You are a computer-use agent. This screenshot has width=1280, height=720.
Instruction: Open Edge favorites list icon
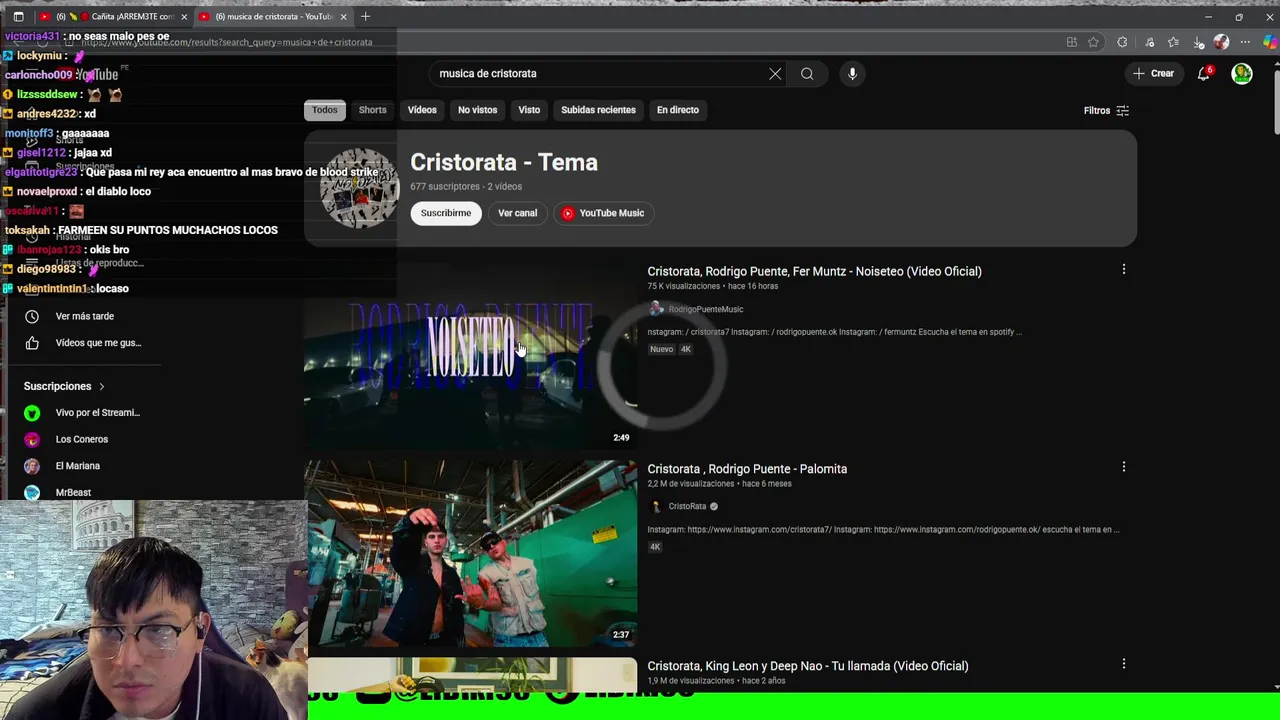tap(1173, 42)
